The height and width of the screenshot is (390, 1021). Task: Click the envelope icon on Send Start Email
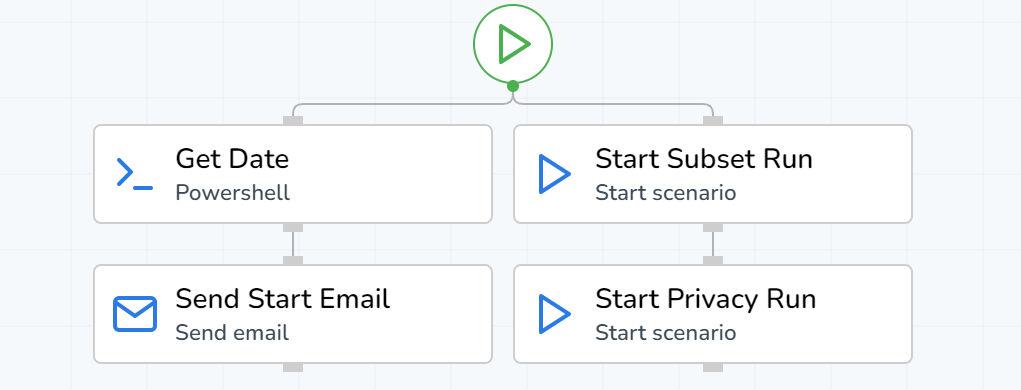coord(135,314)
